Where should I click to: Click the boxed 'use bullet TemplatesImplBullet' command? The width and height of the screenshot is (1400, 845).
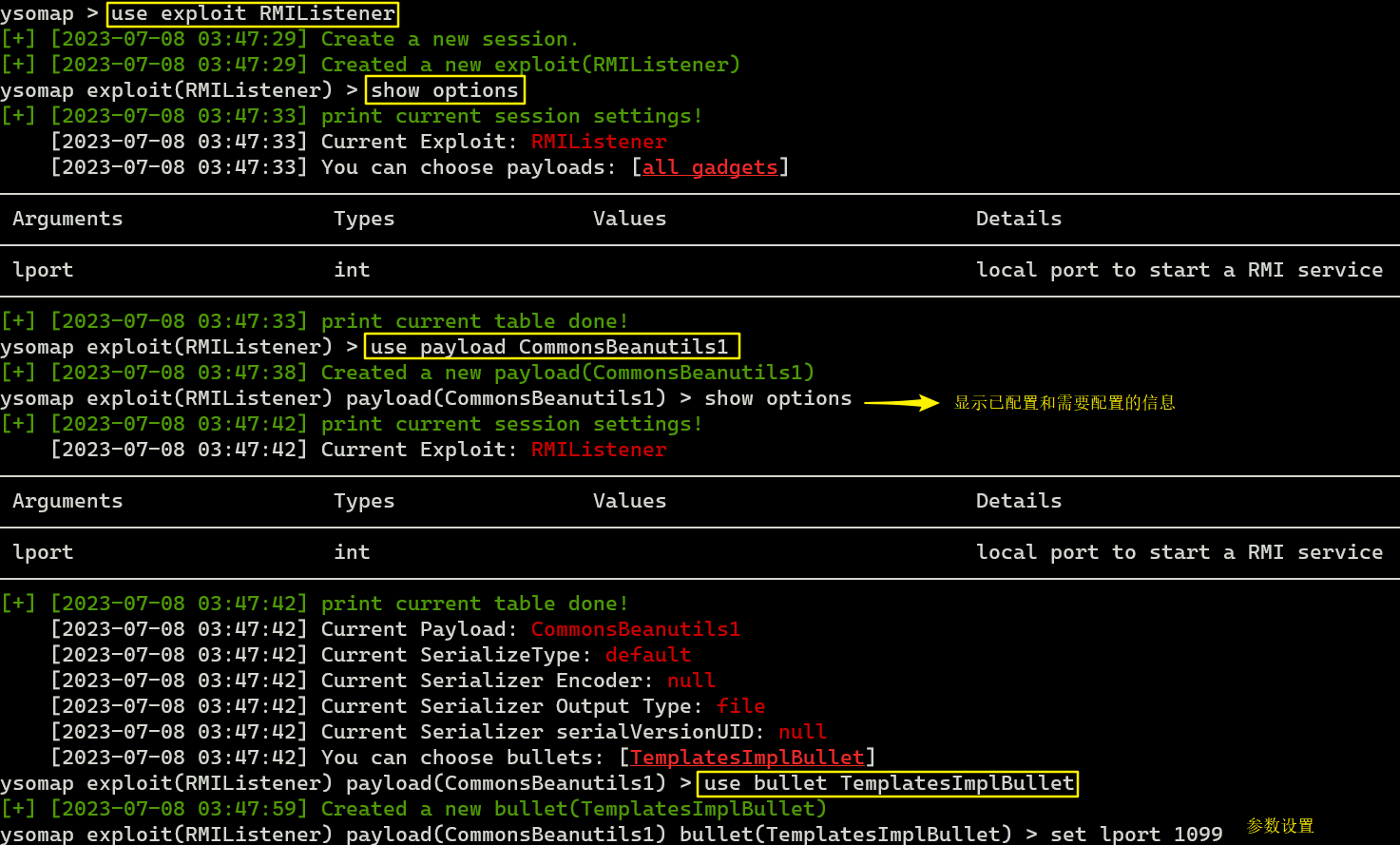point(888,783)
